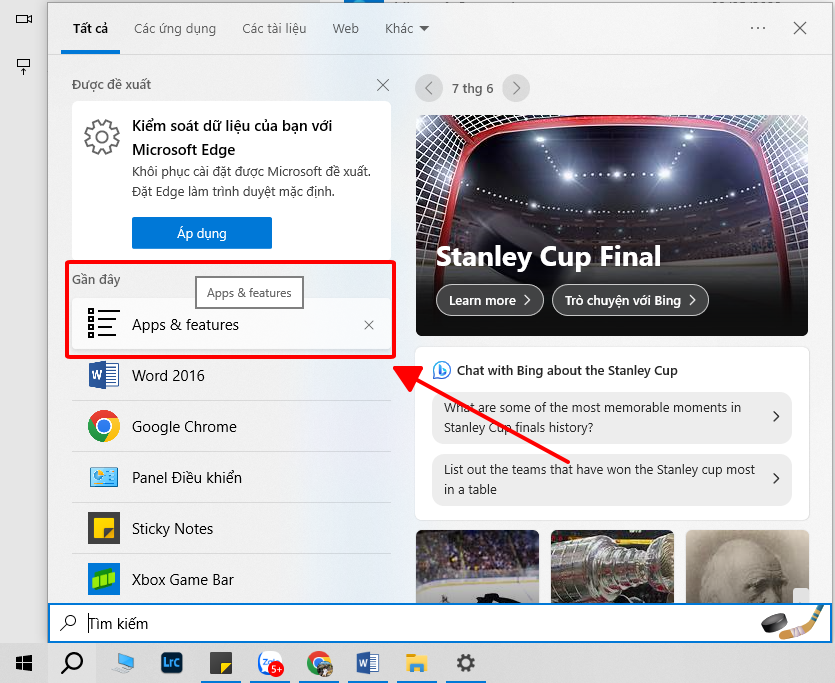
Task: Click Kiểm soát dữ liệu Microsoft Edge title
Action: 232,137
